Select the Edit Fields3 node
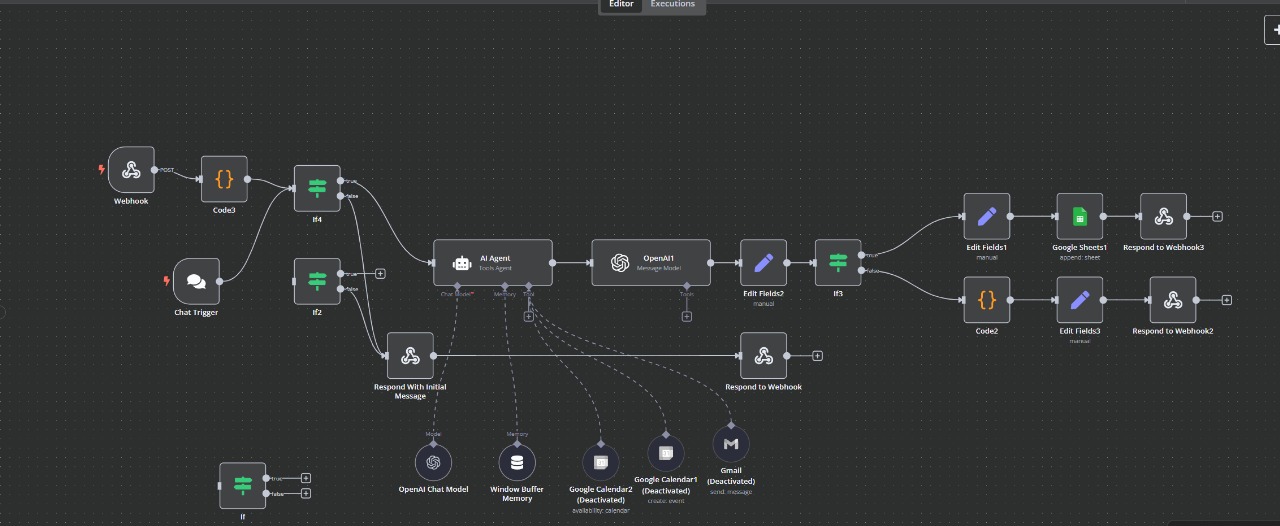 (1080, 299)
